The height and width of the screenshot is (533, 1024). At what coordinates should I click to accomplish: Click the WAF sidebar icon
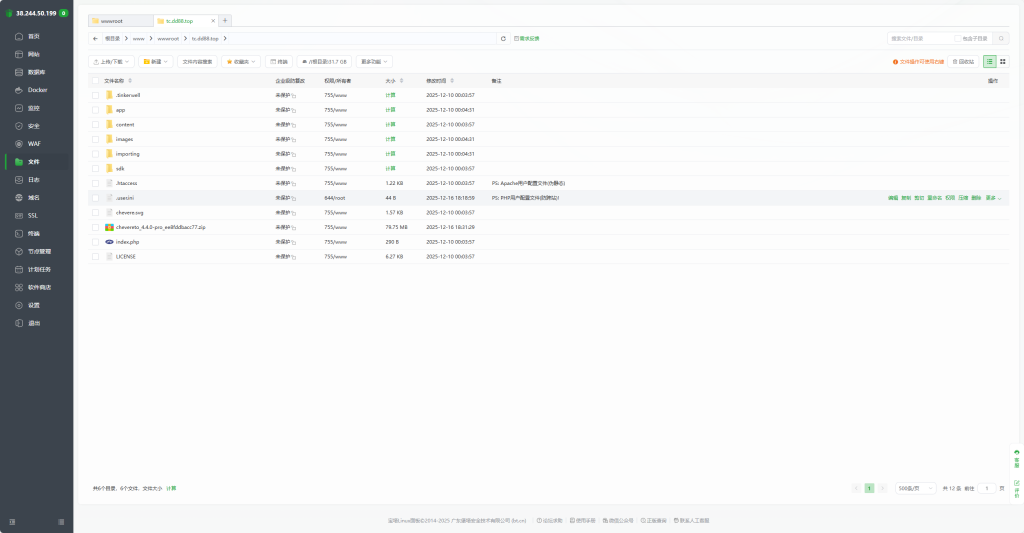click(x=19, y=144)
